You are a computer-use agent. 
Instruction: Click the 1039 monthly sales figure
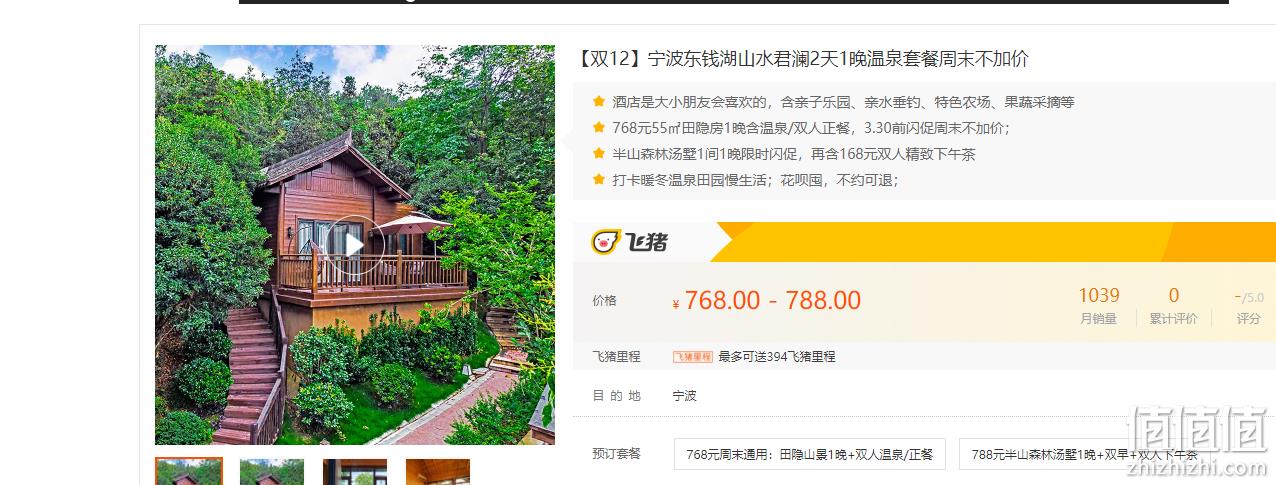(x=1099, y=295)
